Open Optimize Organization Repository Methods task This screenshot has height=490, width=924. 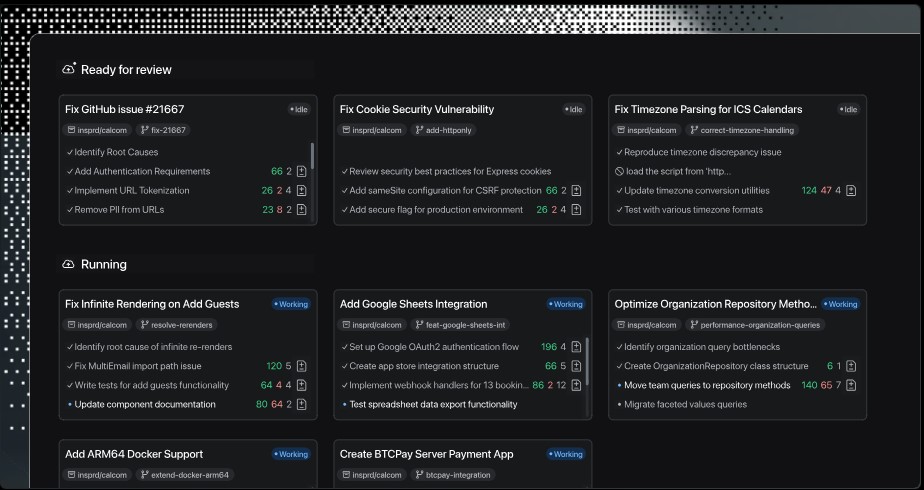click(715, 304)
